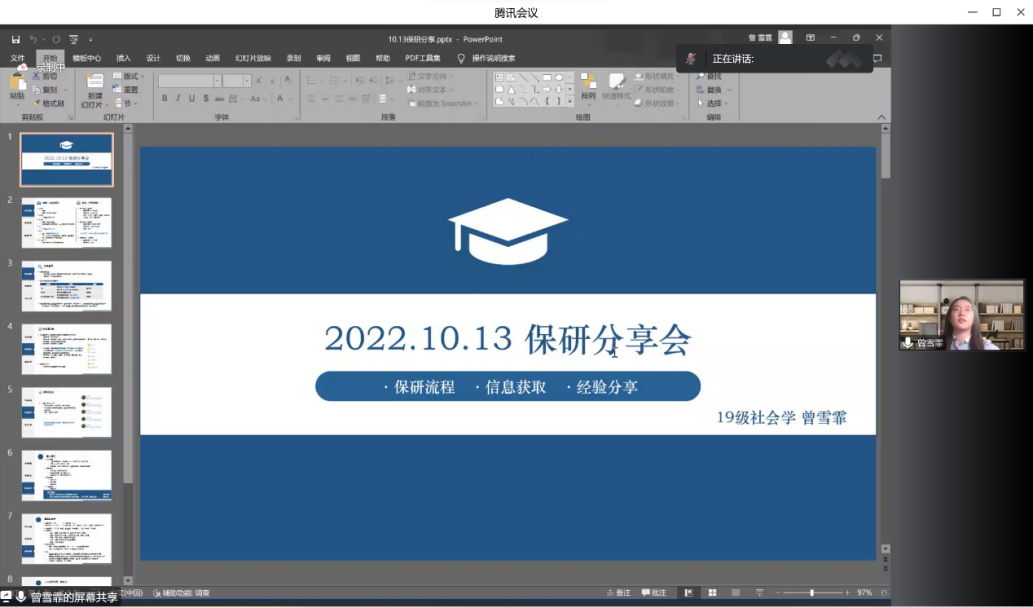Click the muted microphone icon in speaking bar

pos(690,59)
